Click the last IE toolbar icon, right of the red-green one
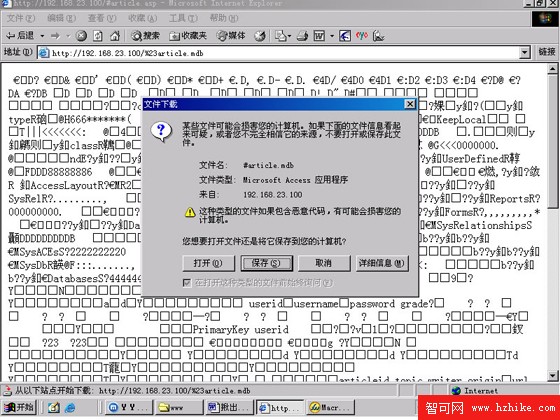Viewport: 560px width, 420px height. tap(378, 36)
